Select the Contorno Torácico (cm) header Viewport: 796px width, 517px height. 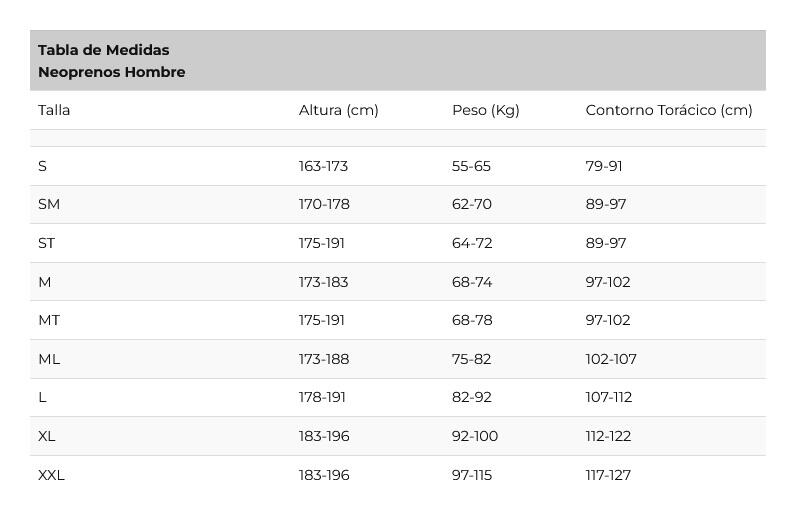pyautogui.click(x=669, y=110)
